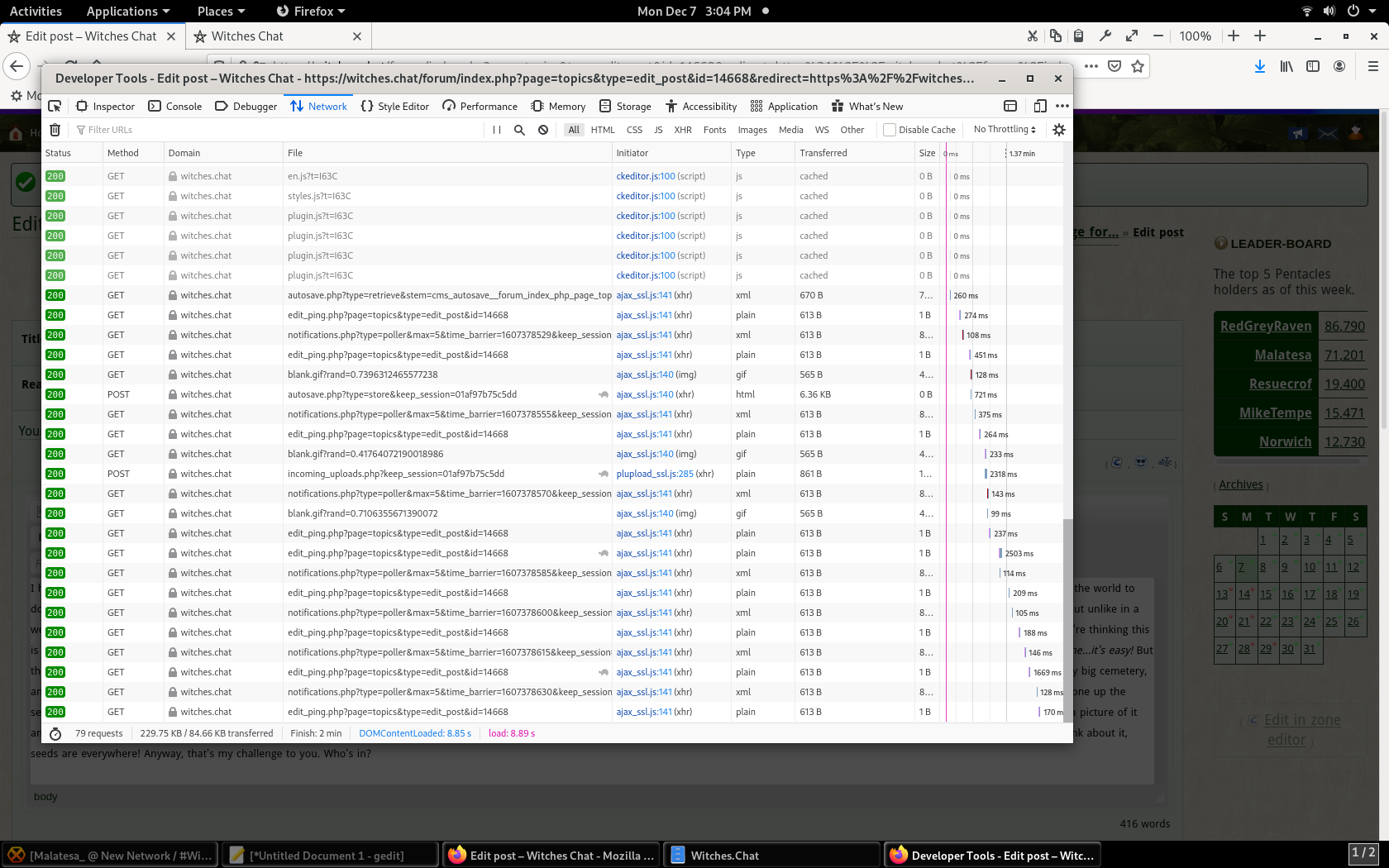Pause recording network log
The width and height of the screenshot is (1389, 868).
pos(496,130)
